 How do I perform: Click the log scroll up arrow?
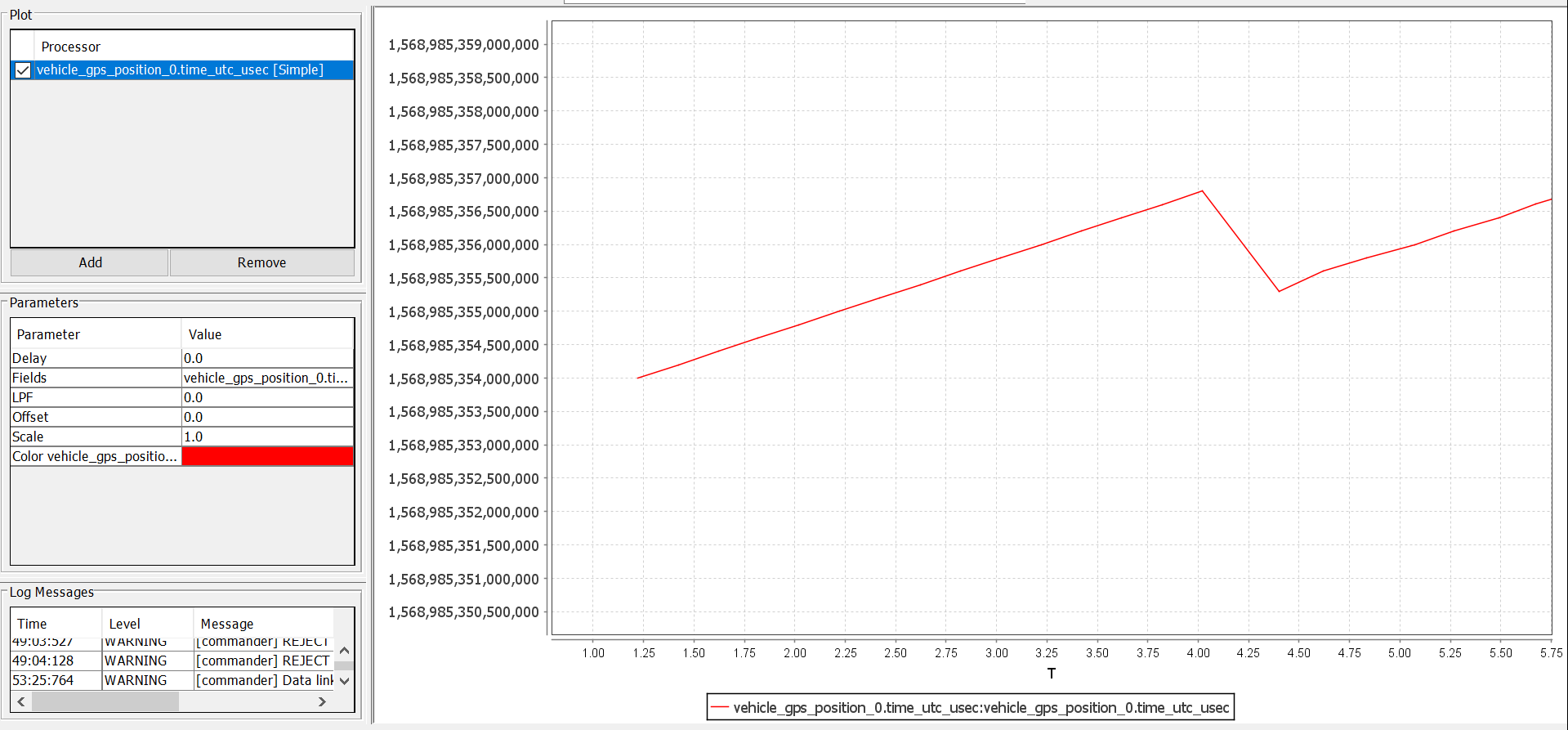344,651
